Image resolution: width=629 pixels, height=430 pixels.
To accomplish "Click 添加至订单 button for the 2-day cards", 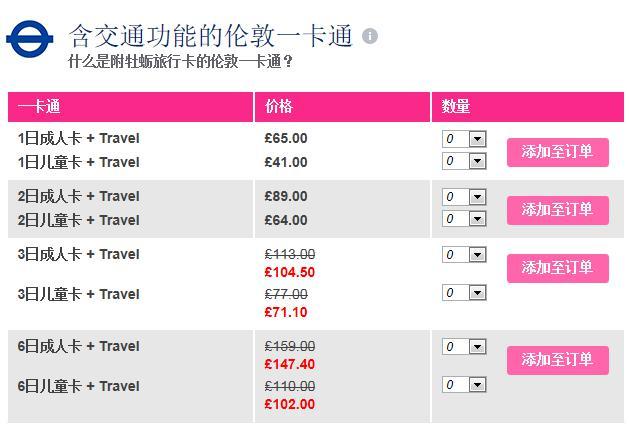I will pyautogui.click(x=557, y=210).
